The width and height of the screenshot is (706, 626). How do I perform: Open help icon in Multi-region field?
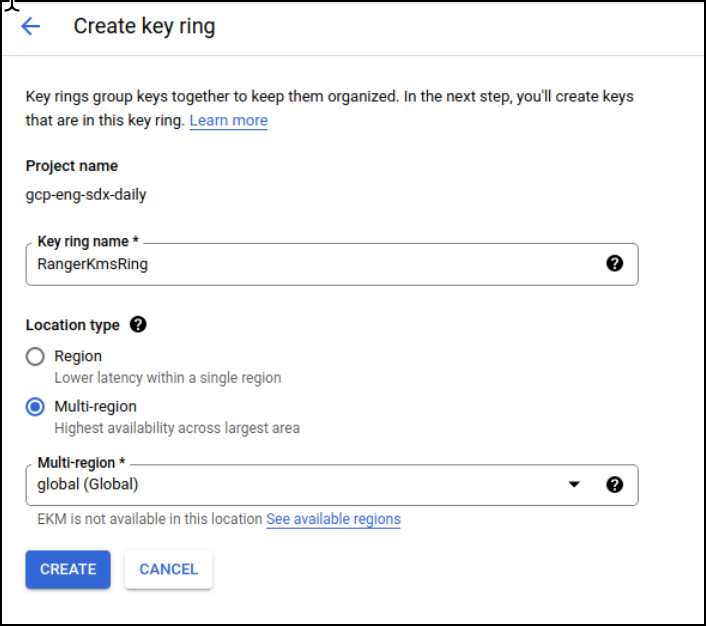click(615, 485)
